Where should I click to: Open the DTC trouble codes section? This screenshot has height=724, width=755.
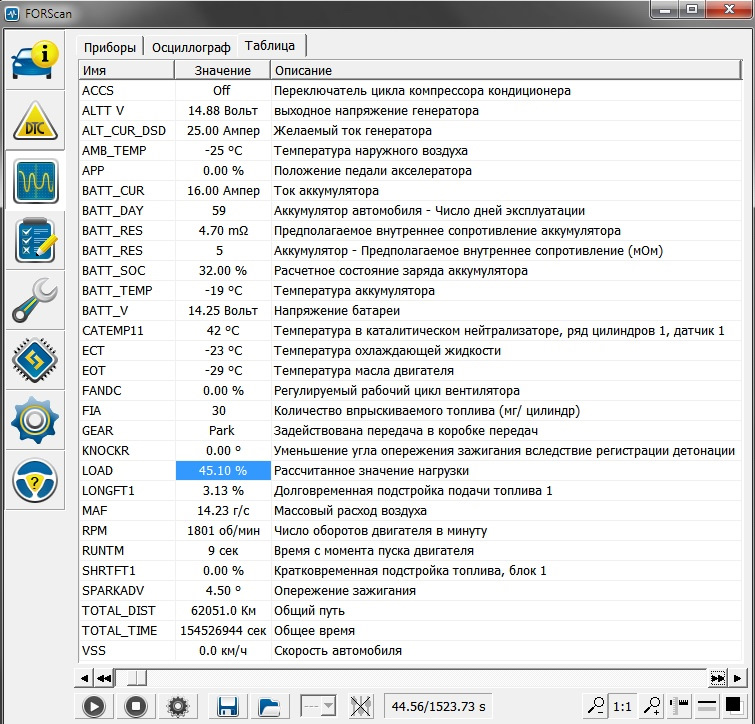(35, 120)
